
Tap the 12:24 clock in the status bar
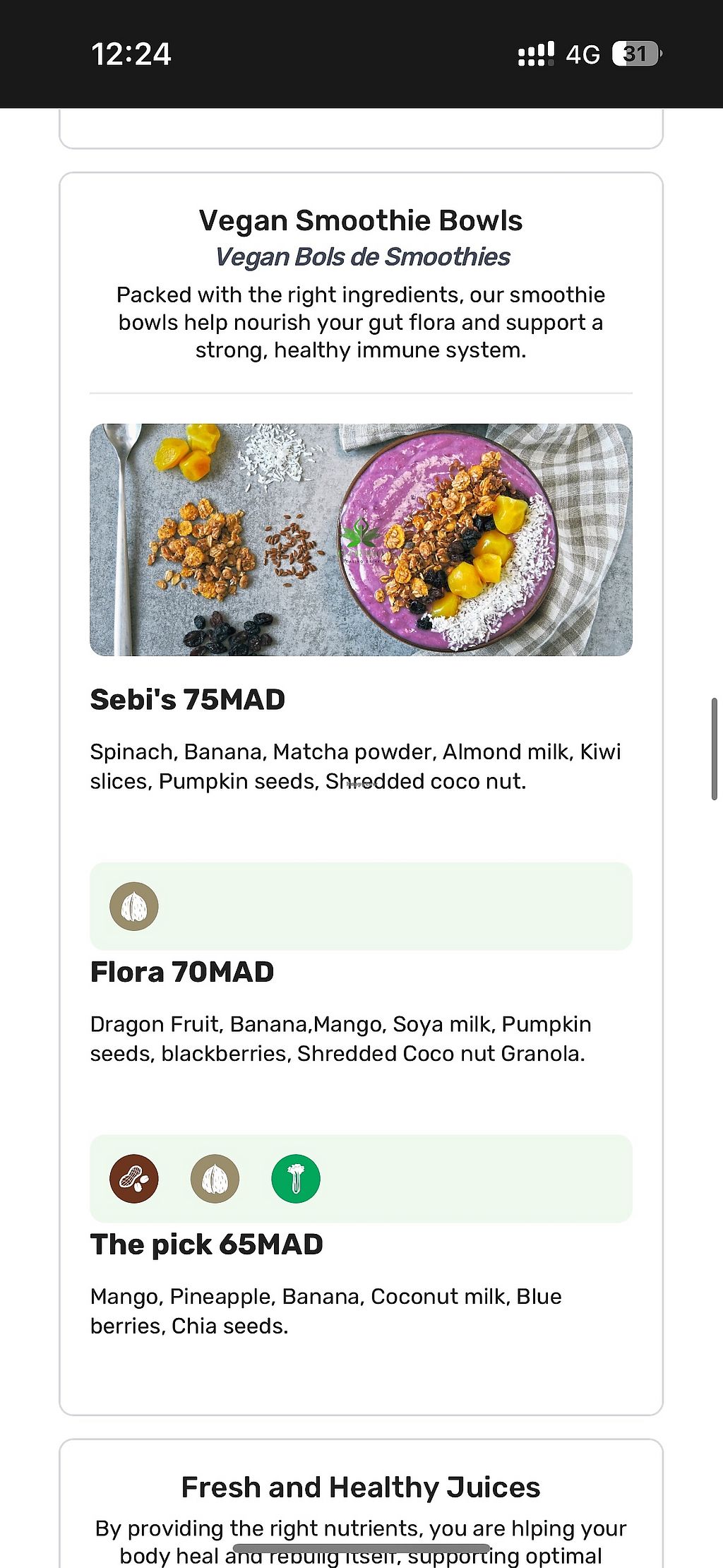[x=131, y=54]
